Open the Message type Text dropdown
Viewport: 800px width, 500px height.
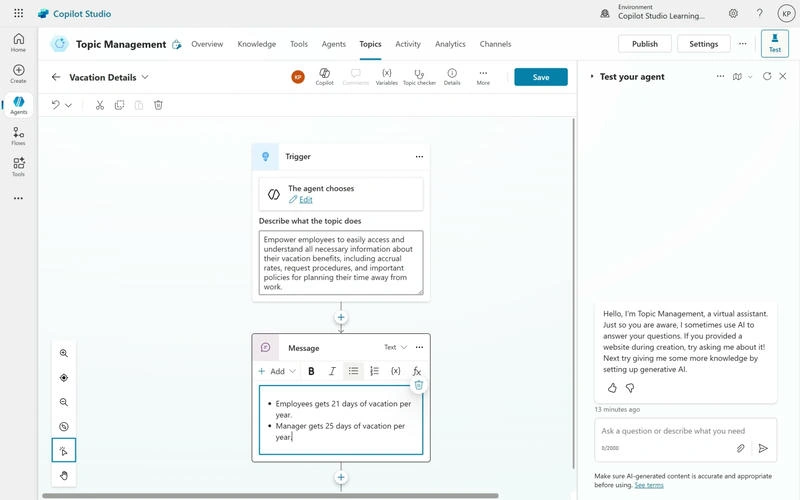(x=395, y=347)
